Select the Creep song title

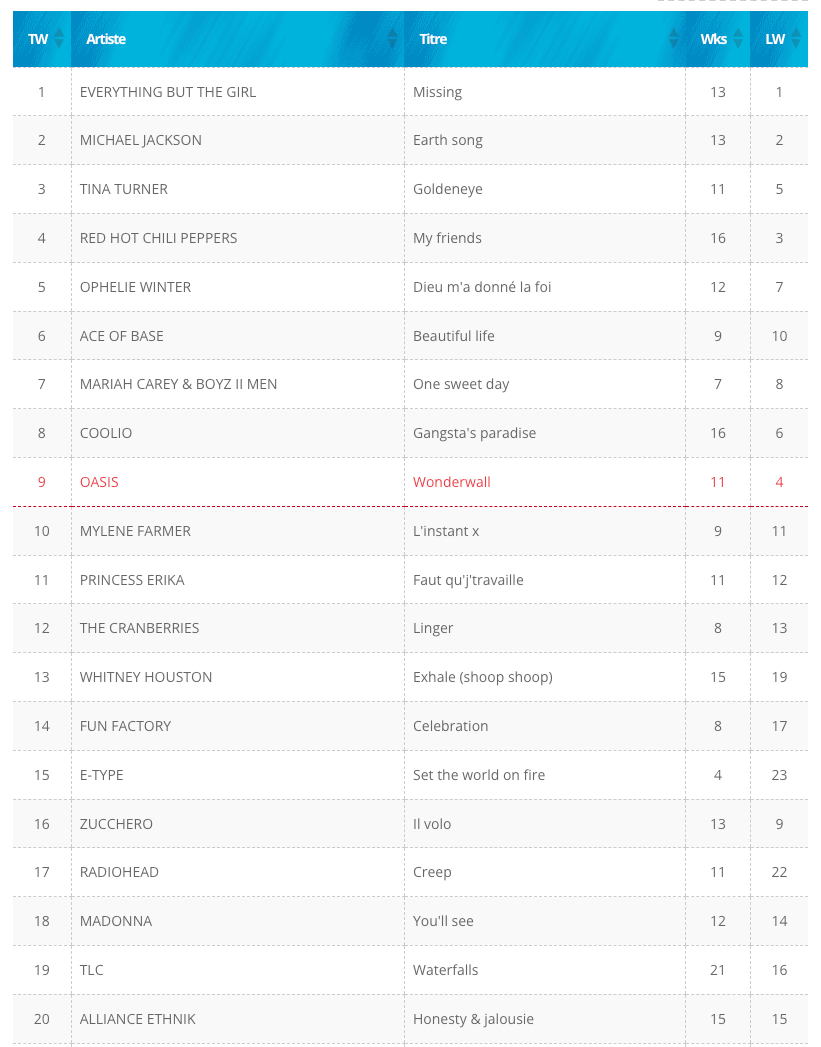point(432,872)
